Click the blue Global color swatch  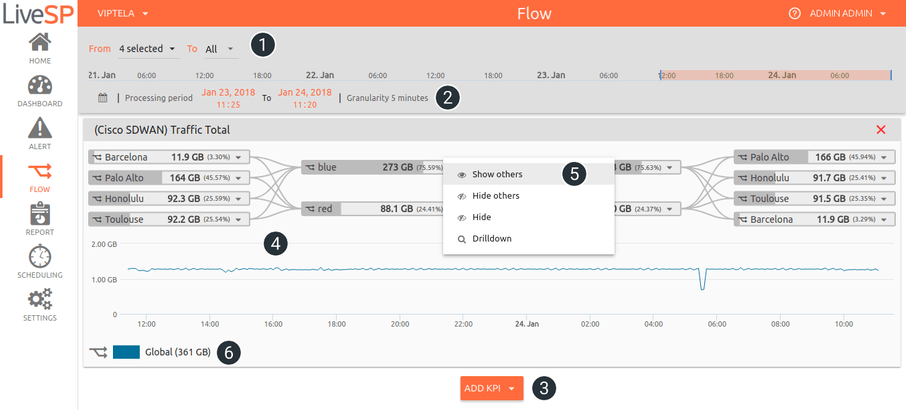point(126,352)
